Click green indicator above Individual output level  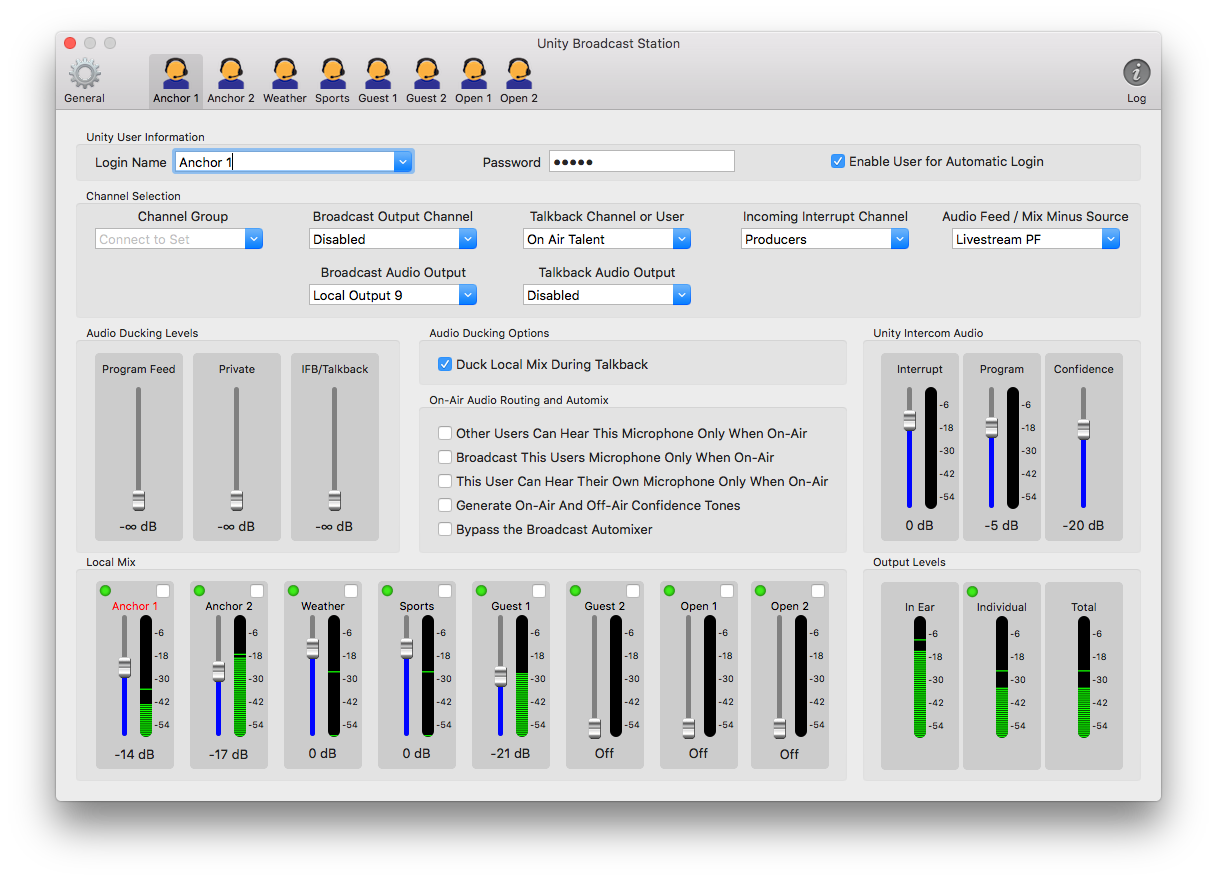coord(972,592)
